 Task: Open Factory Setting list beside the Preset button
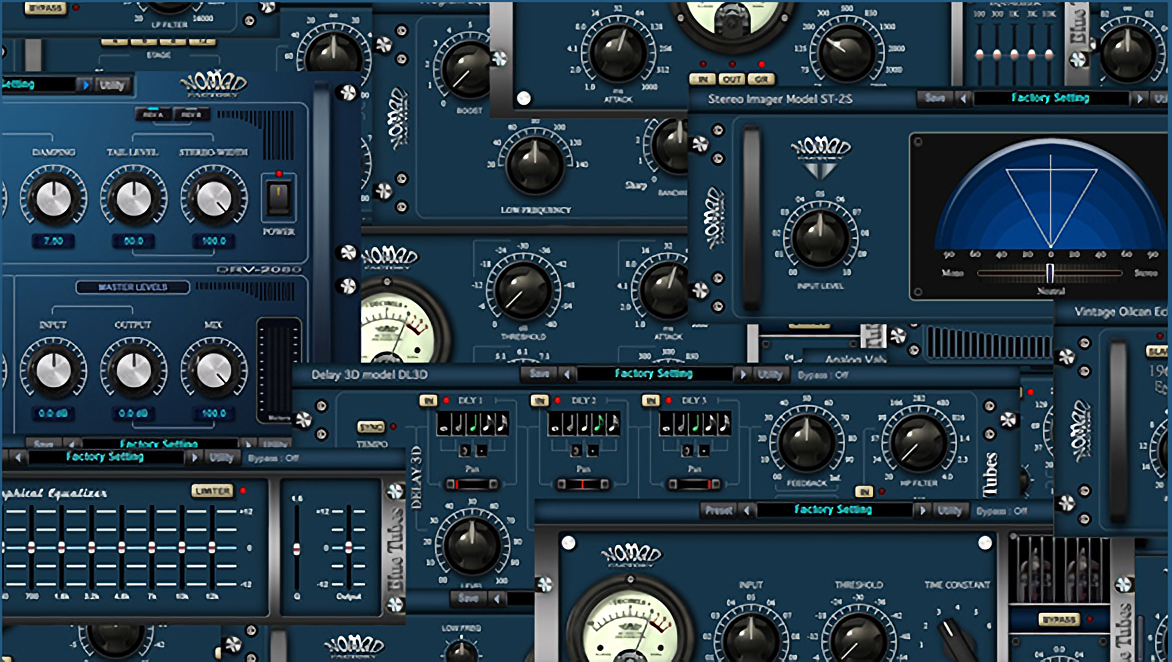pos(833,510)
